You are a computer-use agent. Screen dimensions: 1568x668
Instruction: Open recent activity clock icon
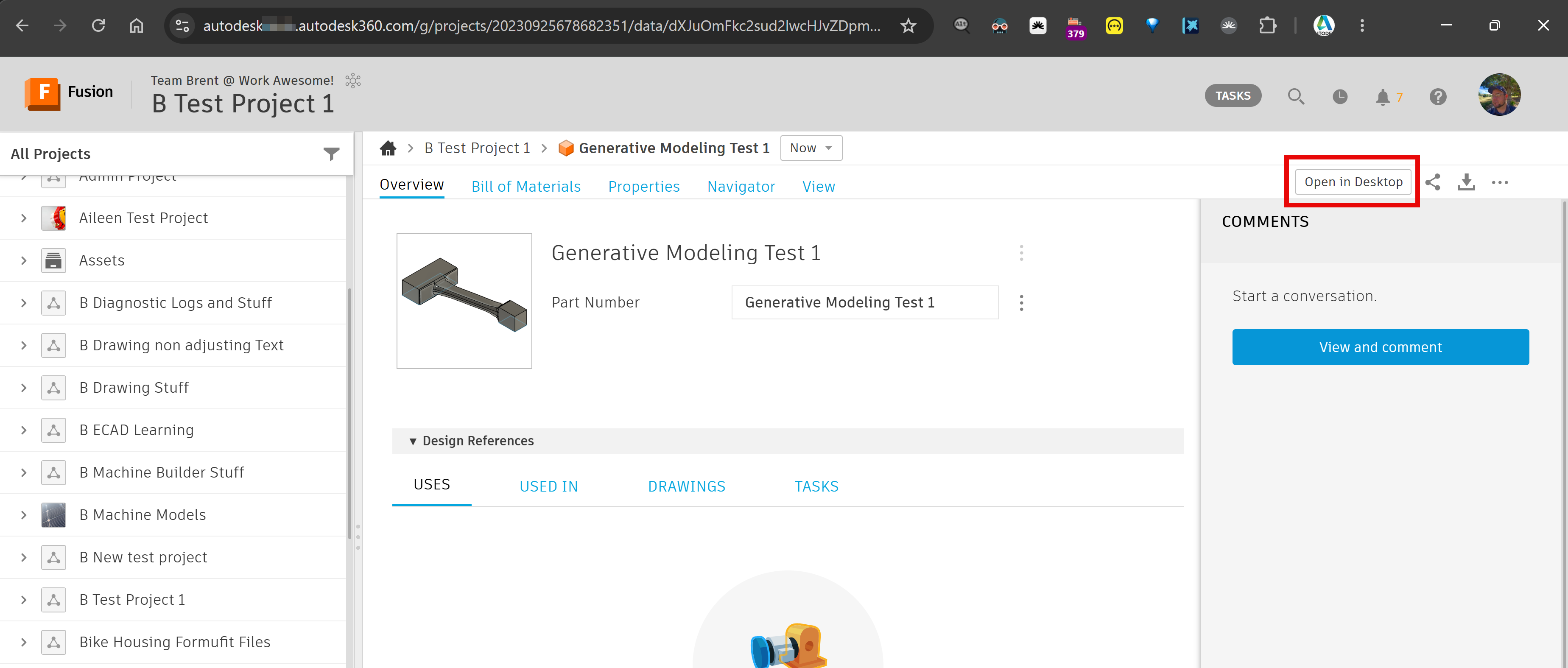[1340, 96]
